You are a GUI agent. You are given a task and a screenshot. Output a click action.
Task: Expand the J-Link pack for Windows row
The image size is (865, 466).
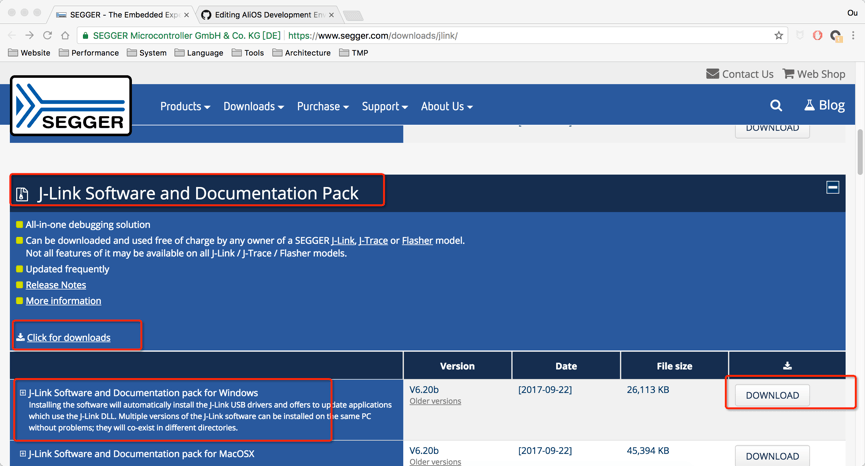click(x=23, y=393)
